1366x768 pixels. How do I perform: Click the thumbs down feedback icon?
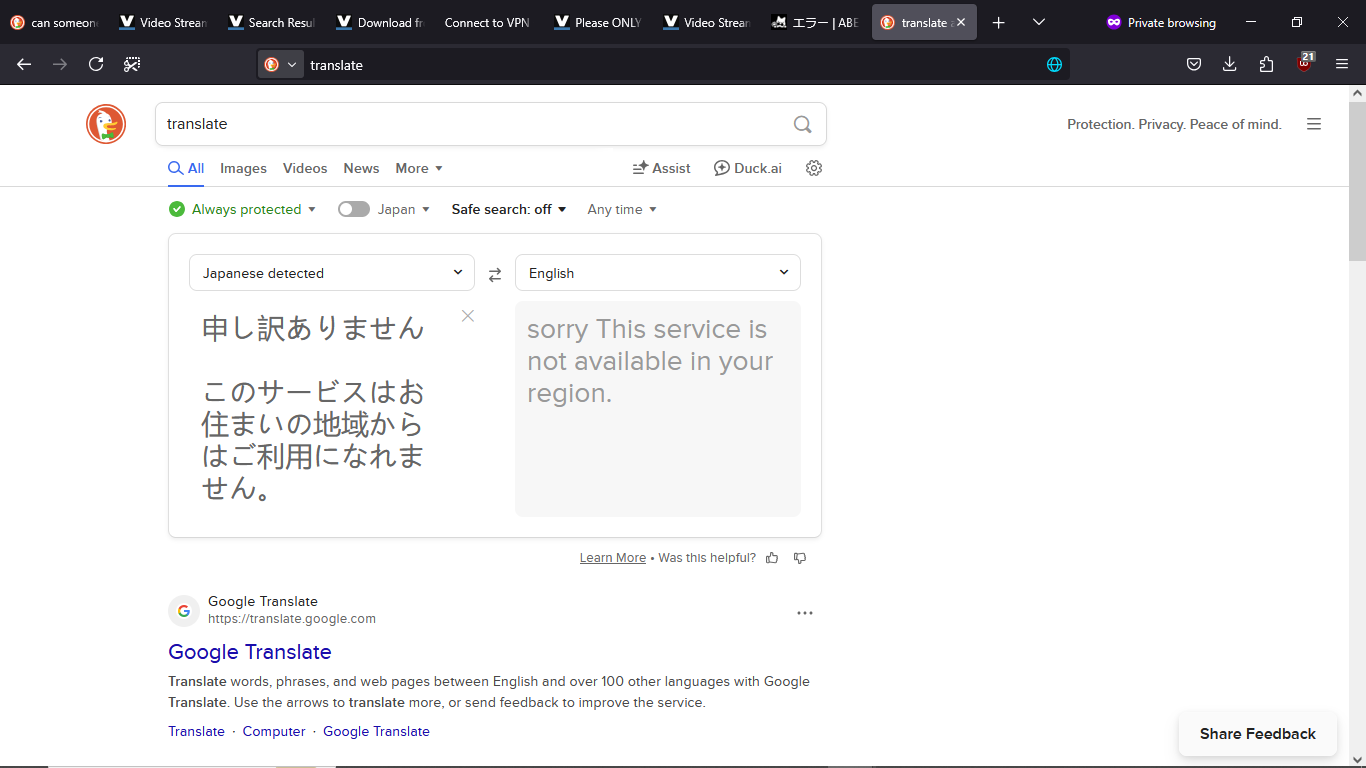coord(799,558)
